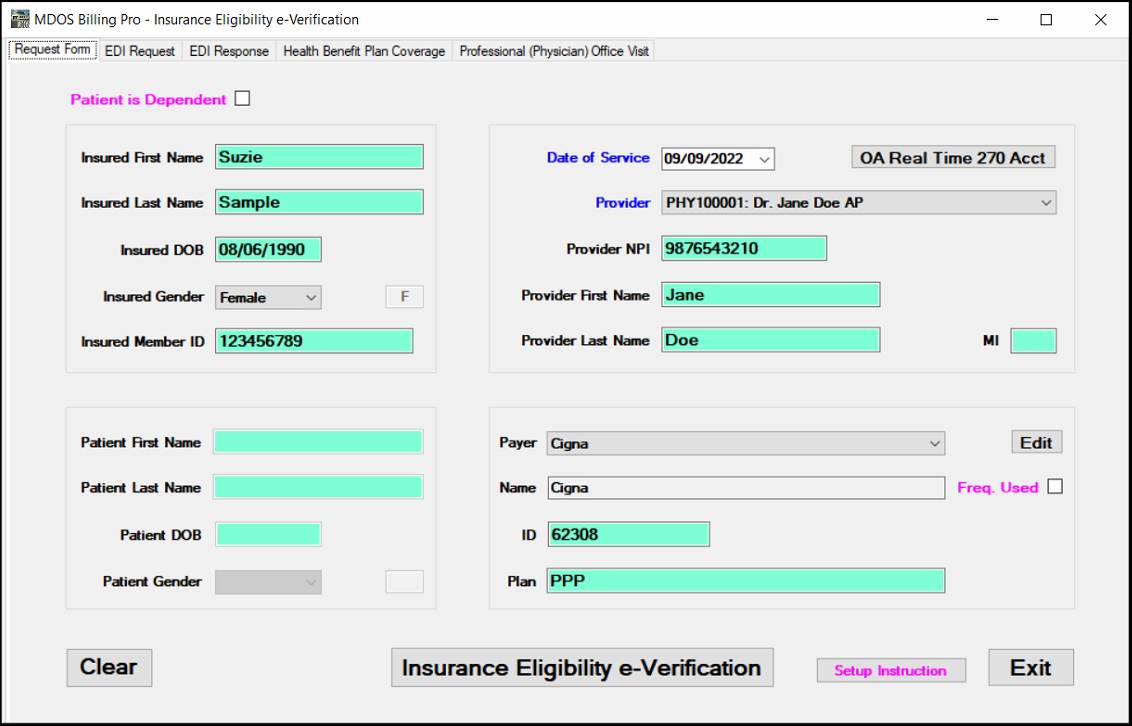Click the Provider NPI field showing 9876543210
1132x726 pixels.
coord(743,247)
